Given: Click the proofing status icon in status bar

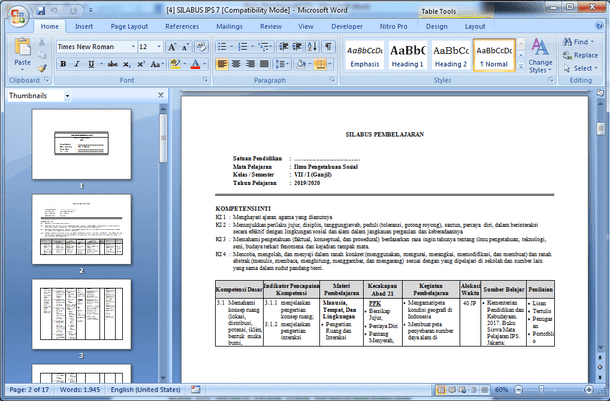Looking at the screenshot, I should coord(195,389).
